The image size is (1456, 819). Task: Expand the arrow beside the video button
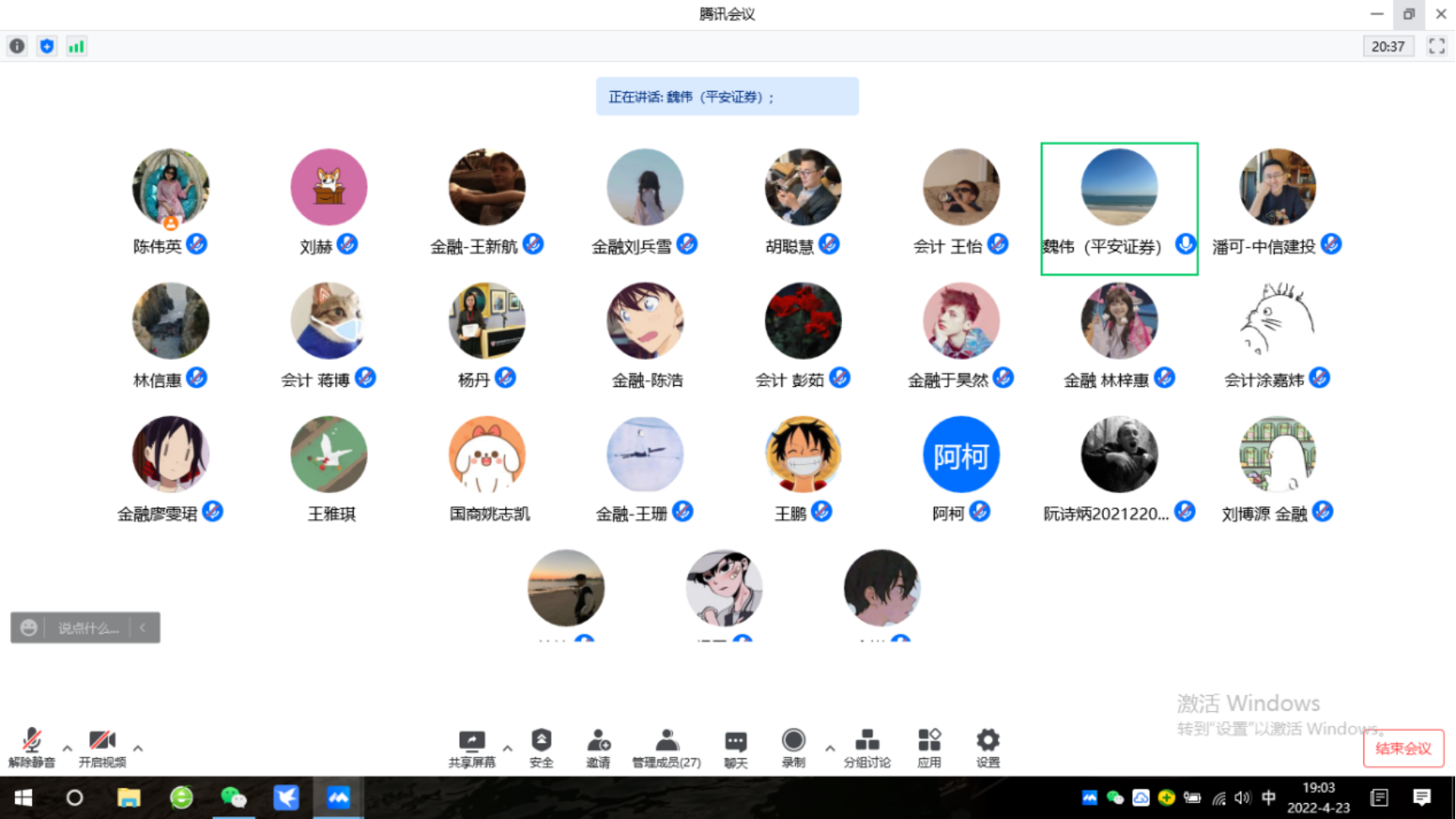138,747
